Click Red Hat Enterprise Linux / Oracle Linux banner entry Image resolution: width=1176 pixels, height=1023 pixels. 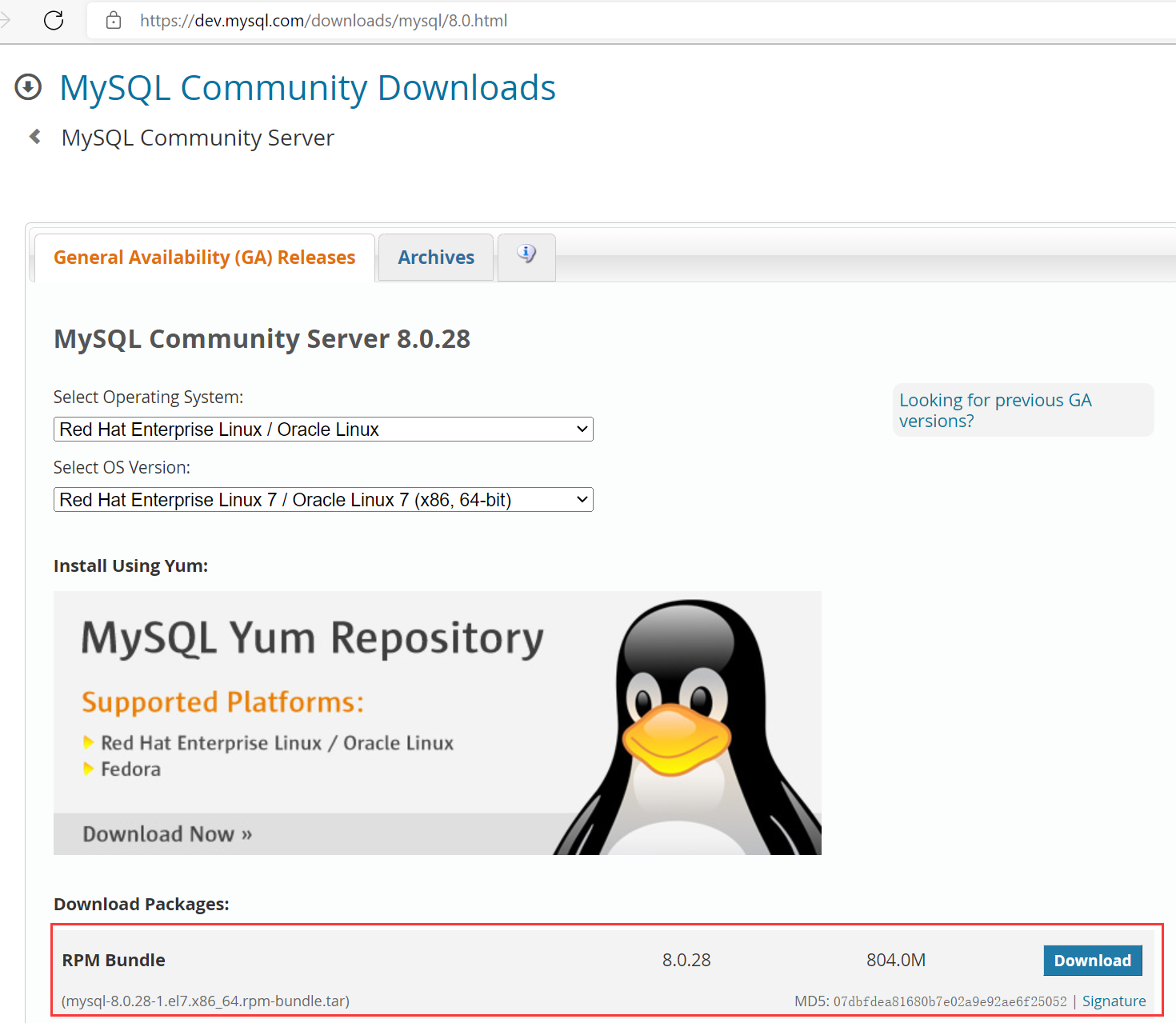point(277,743)
